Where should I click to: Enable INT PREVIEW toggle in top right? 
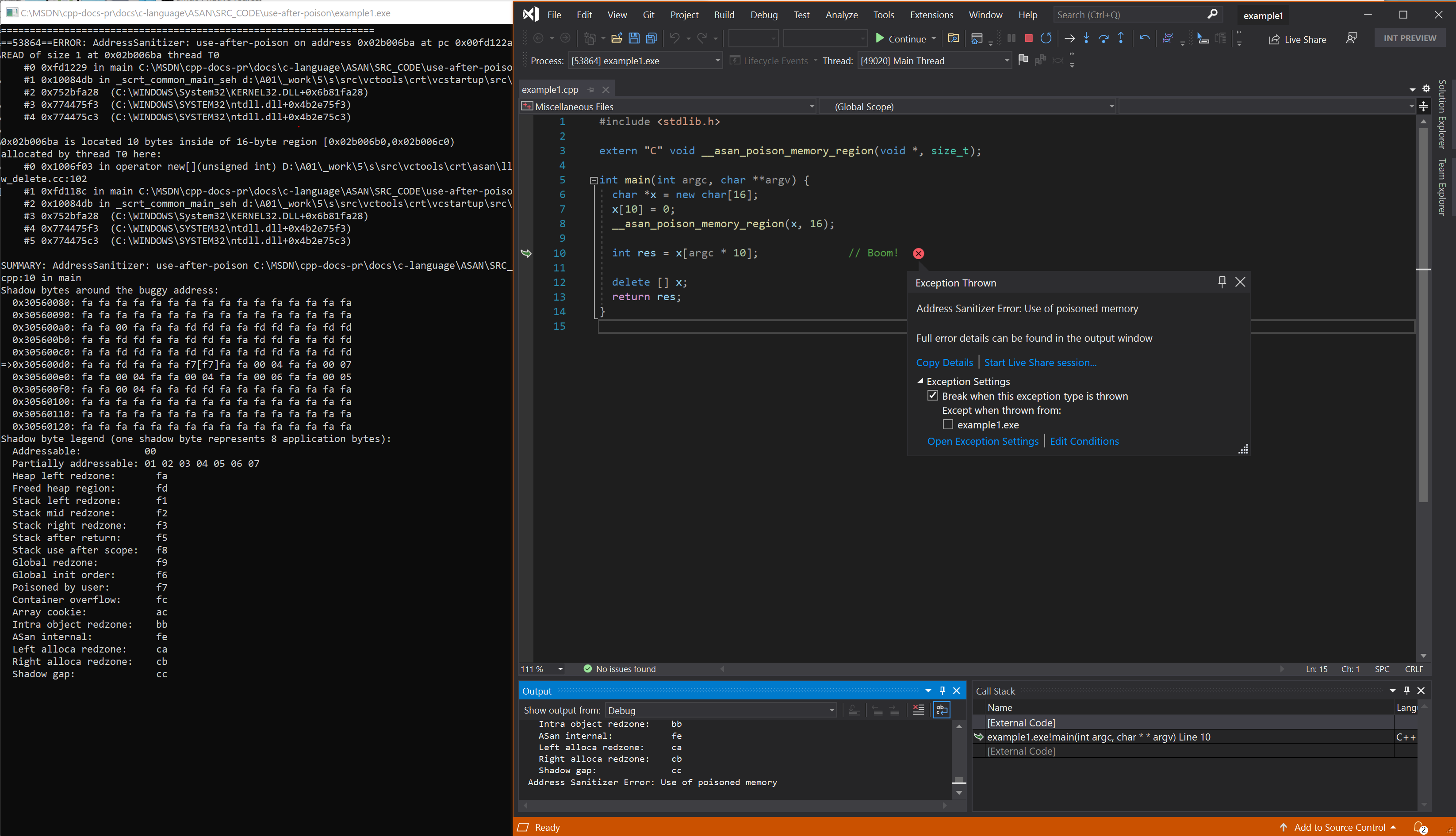(x=1410, y=38)
